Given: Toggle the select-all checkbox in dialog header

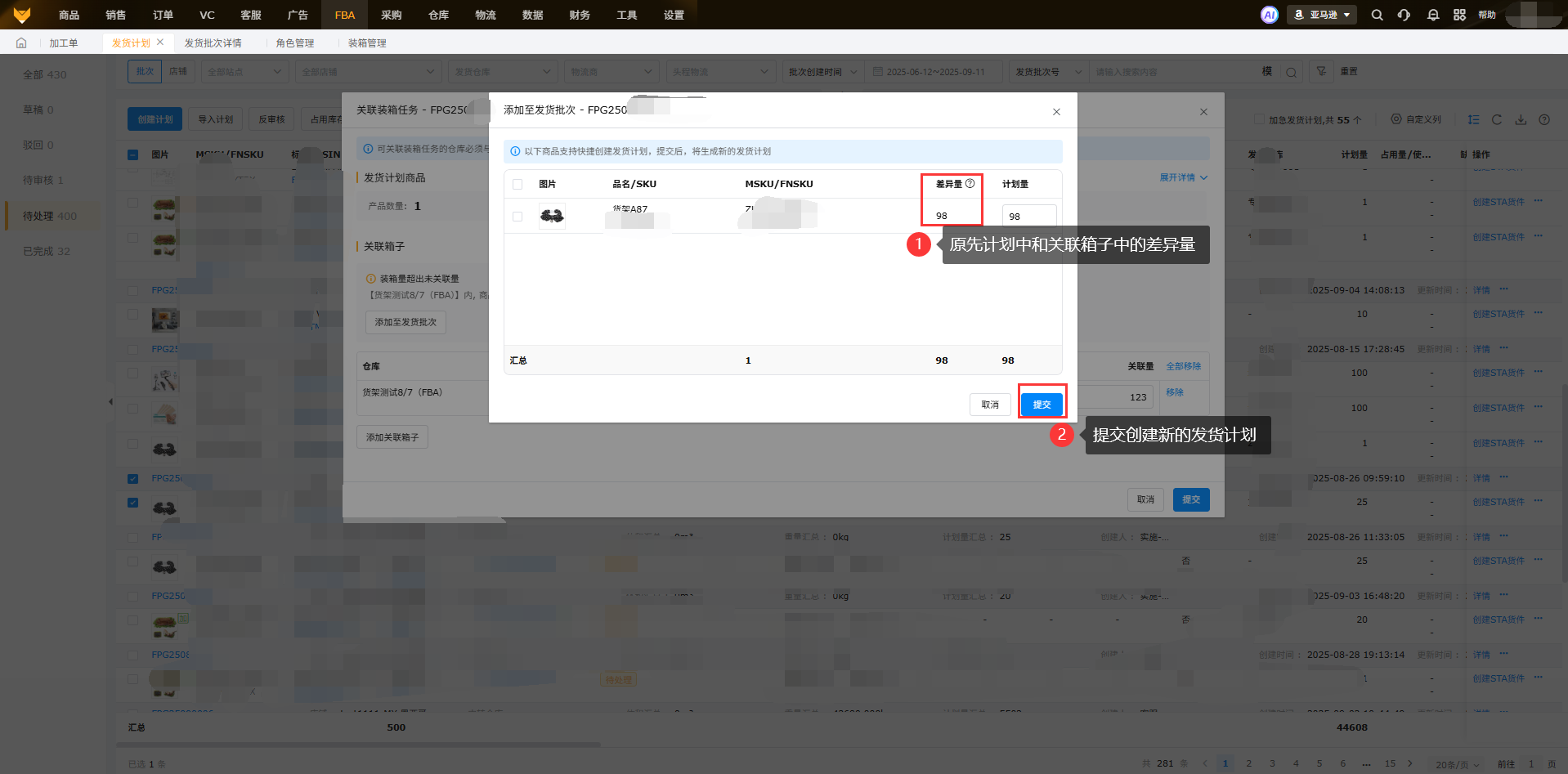Looking at the screenshot, I should [x=517, y=184].
